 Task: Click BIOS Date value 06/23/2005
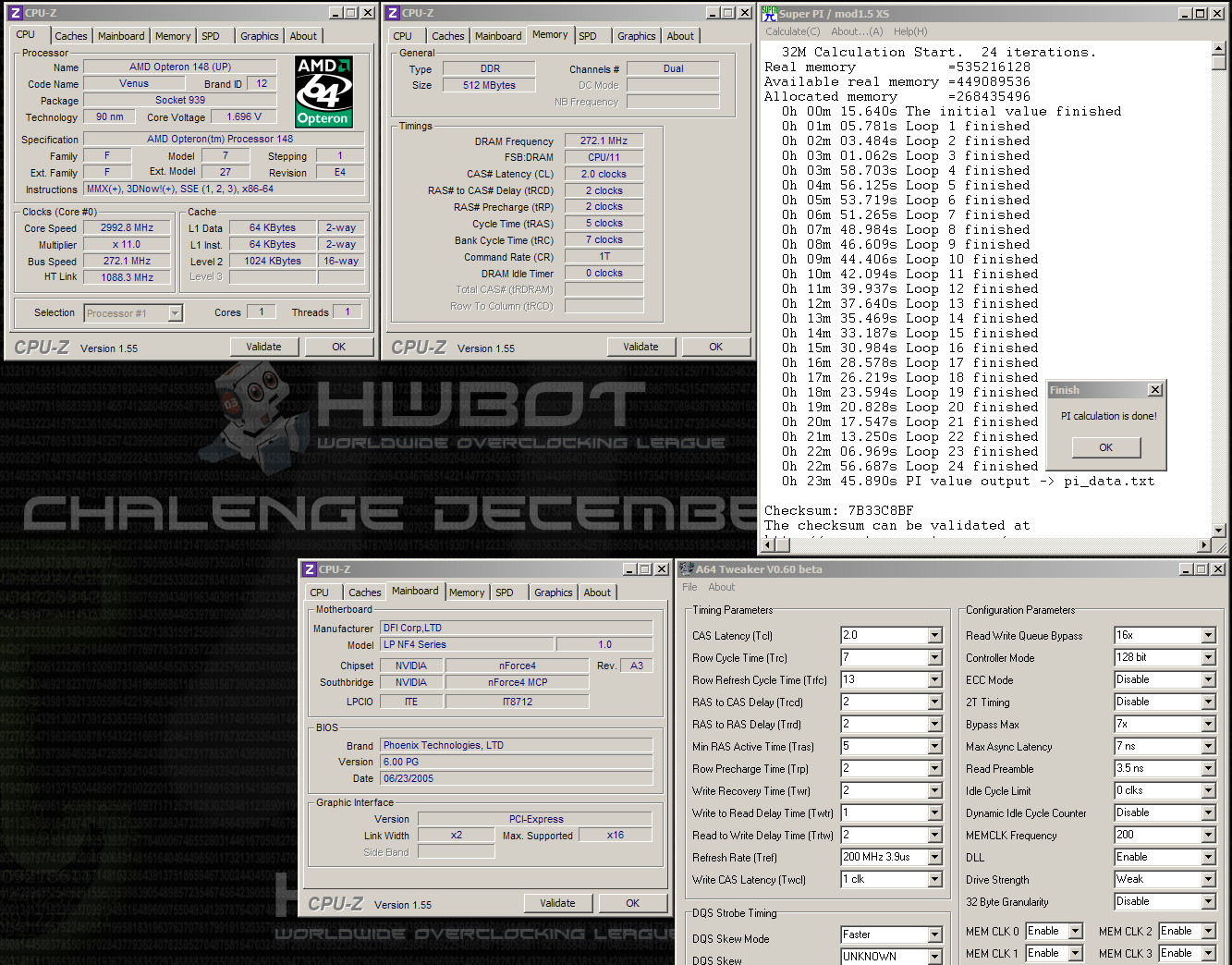coord(518,778)
